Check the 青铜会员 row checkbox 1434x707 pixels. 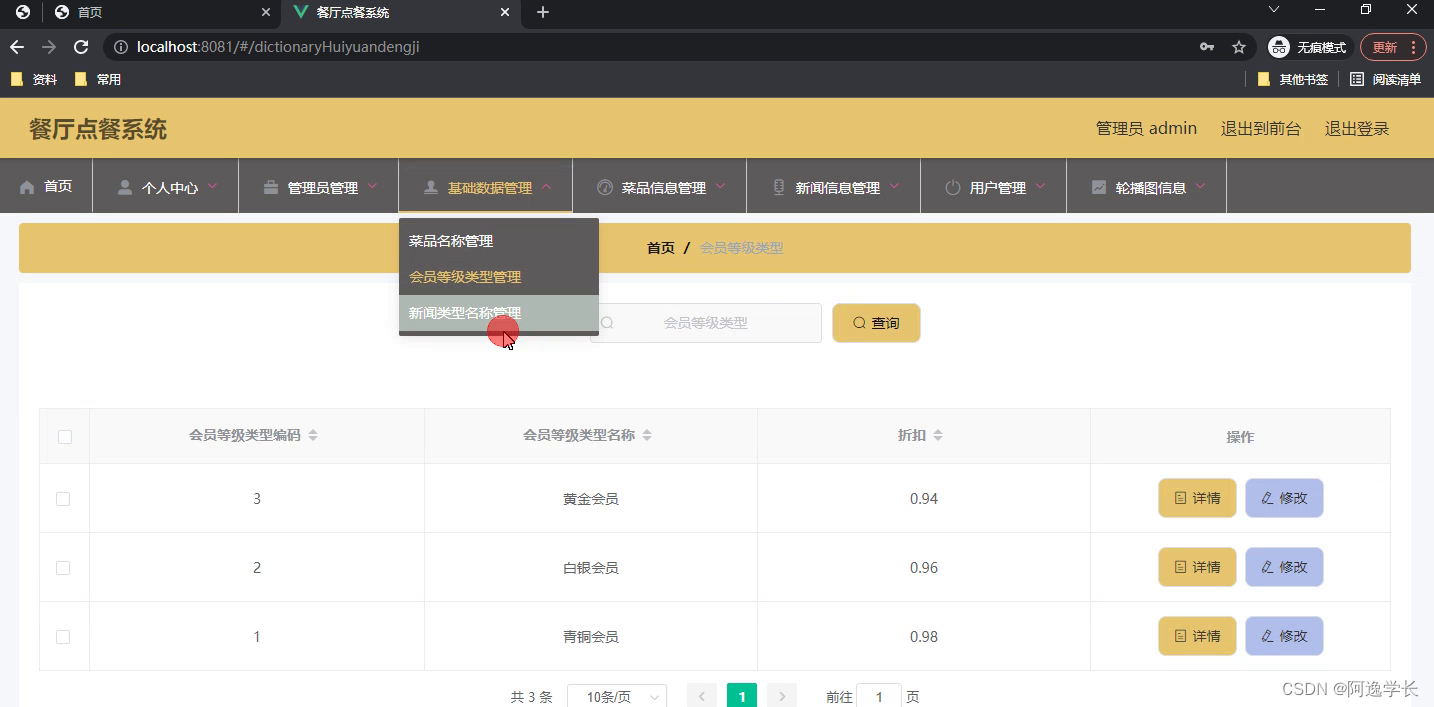(x=63, y=636)
